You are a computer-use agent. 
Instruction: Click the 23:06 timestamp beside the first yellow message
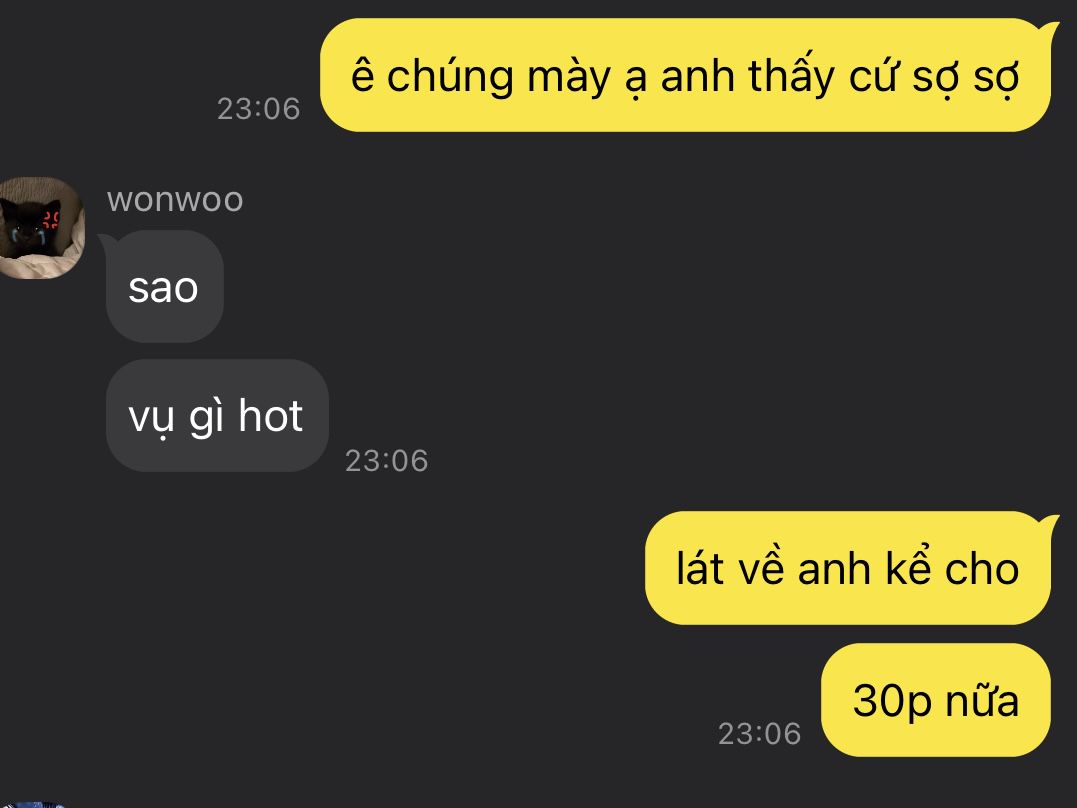tap(259, 109)
